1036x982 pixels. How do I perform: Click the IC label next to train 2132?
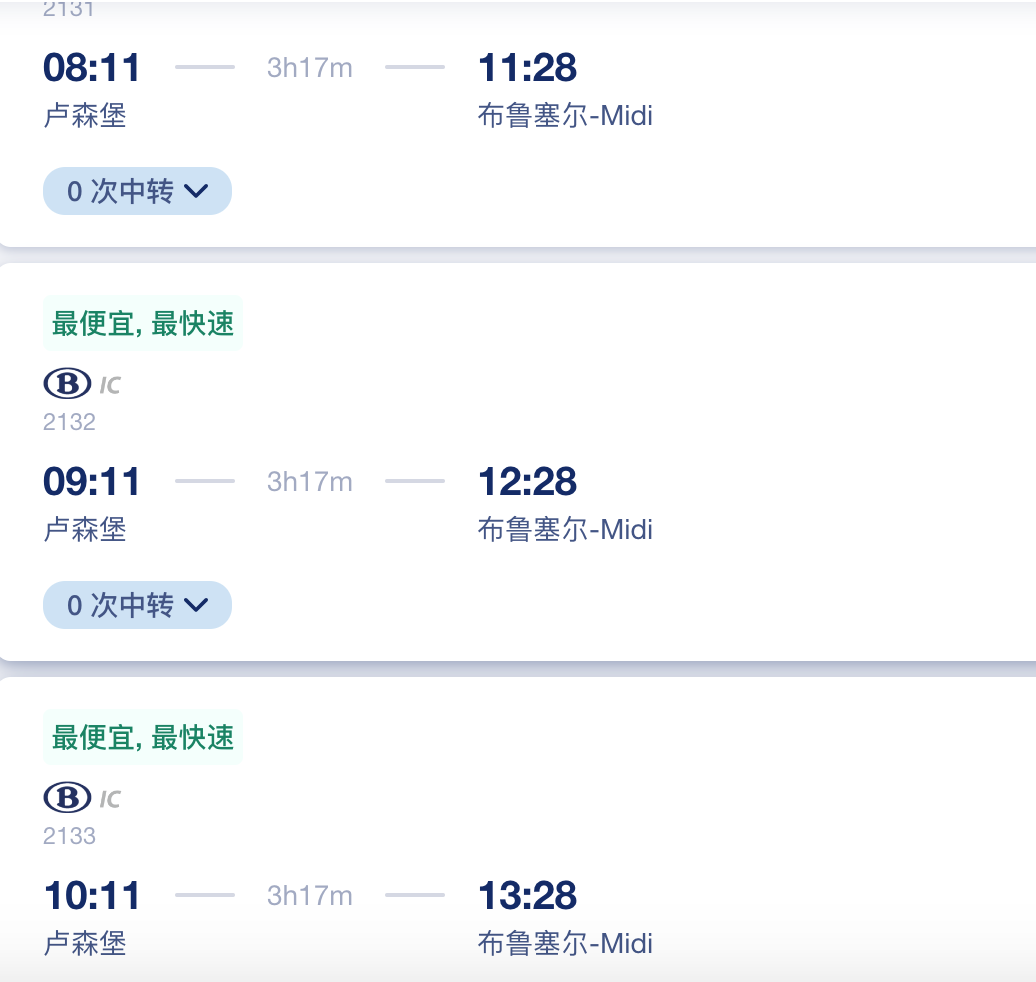110,385
